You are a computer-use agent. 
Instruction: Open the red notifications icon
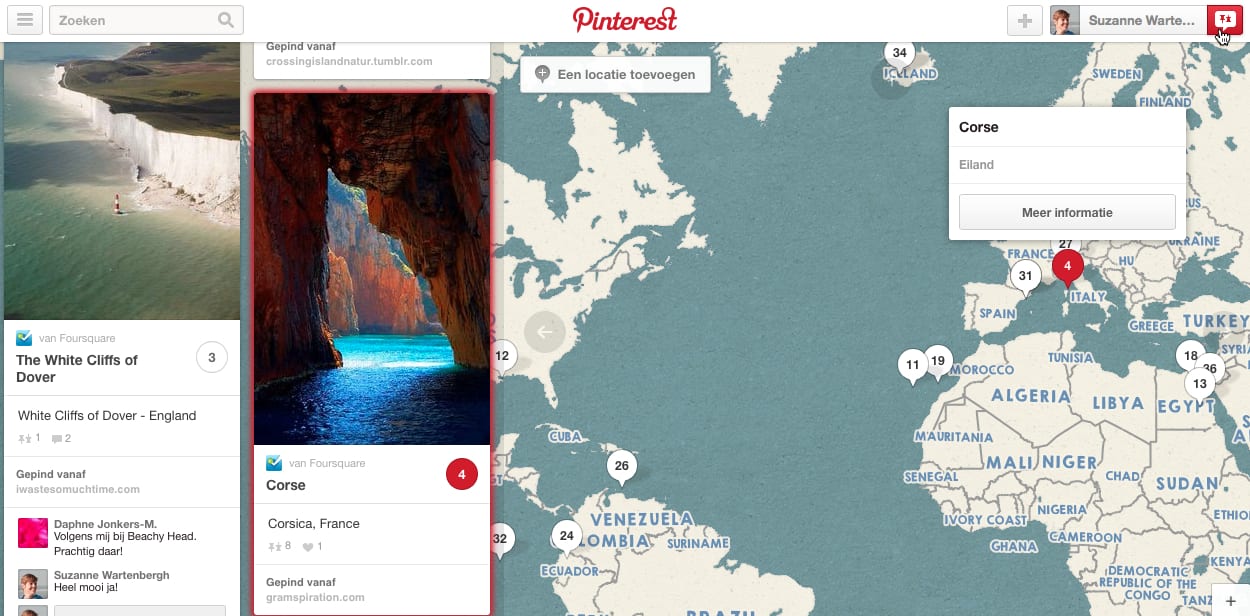[1225, 20]
